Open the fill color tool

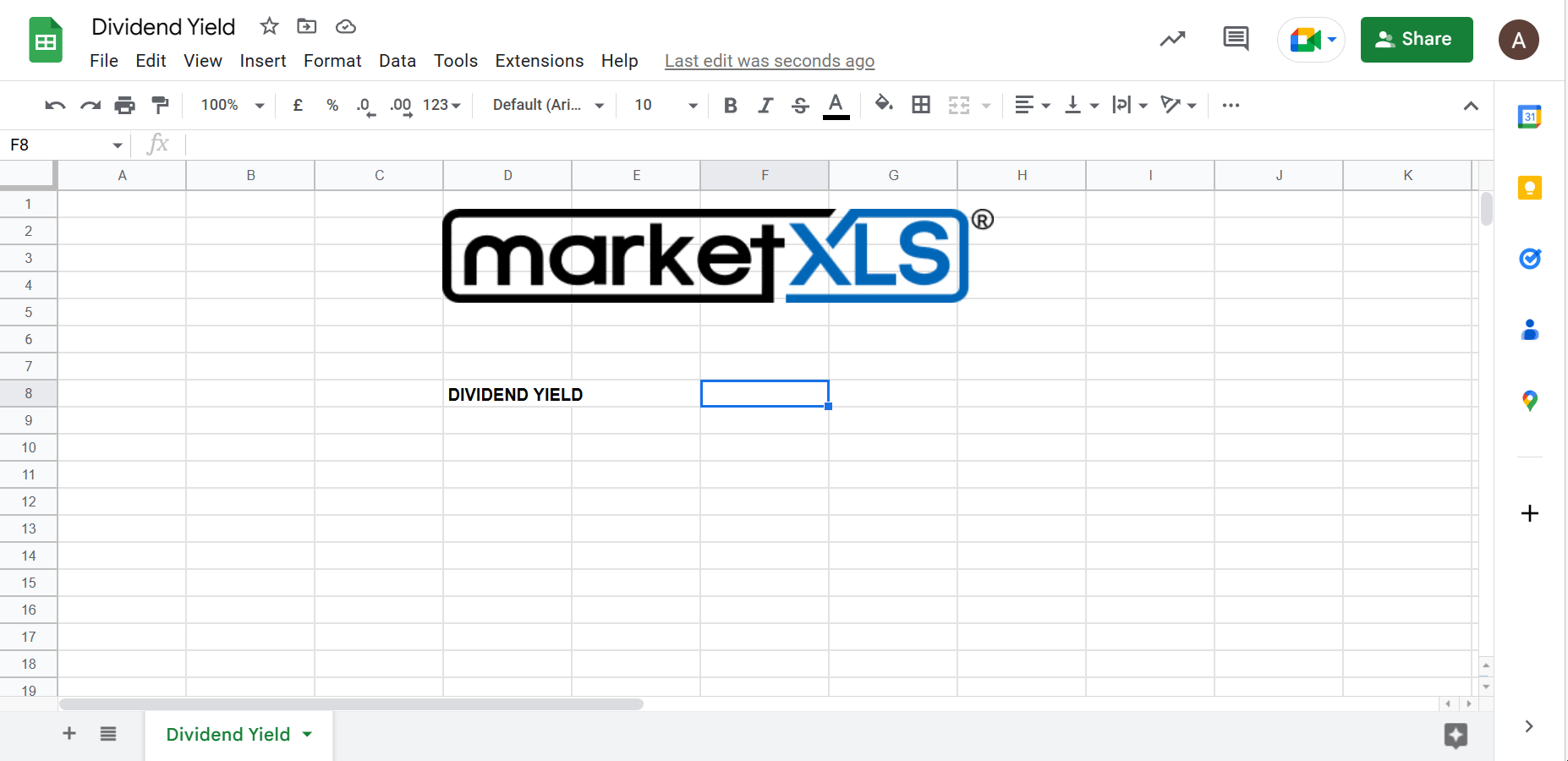point(883,105)
